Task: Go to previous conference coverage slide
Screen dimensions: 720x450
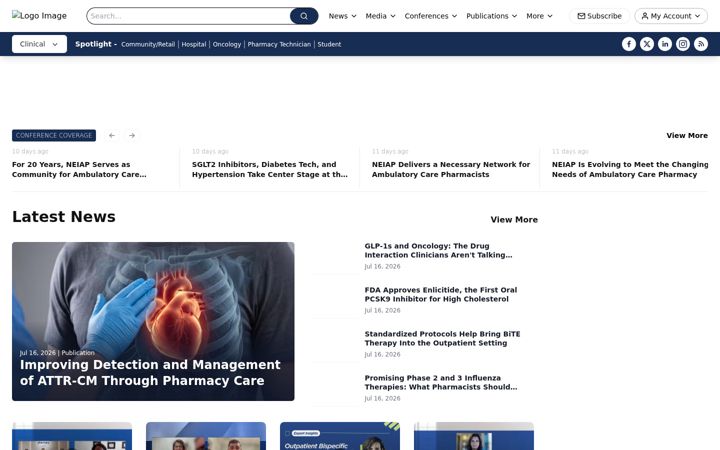Action: [x=112, y=135]
